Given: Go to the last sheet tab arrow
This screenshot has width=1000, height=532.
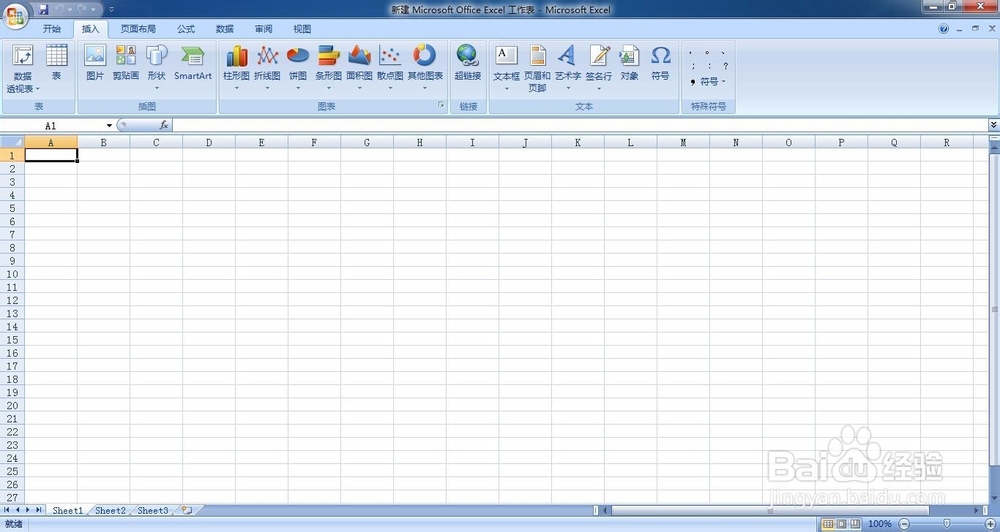Looking at the screenshot, I should click(x=38, y=510).
